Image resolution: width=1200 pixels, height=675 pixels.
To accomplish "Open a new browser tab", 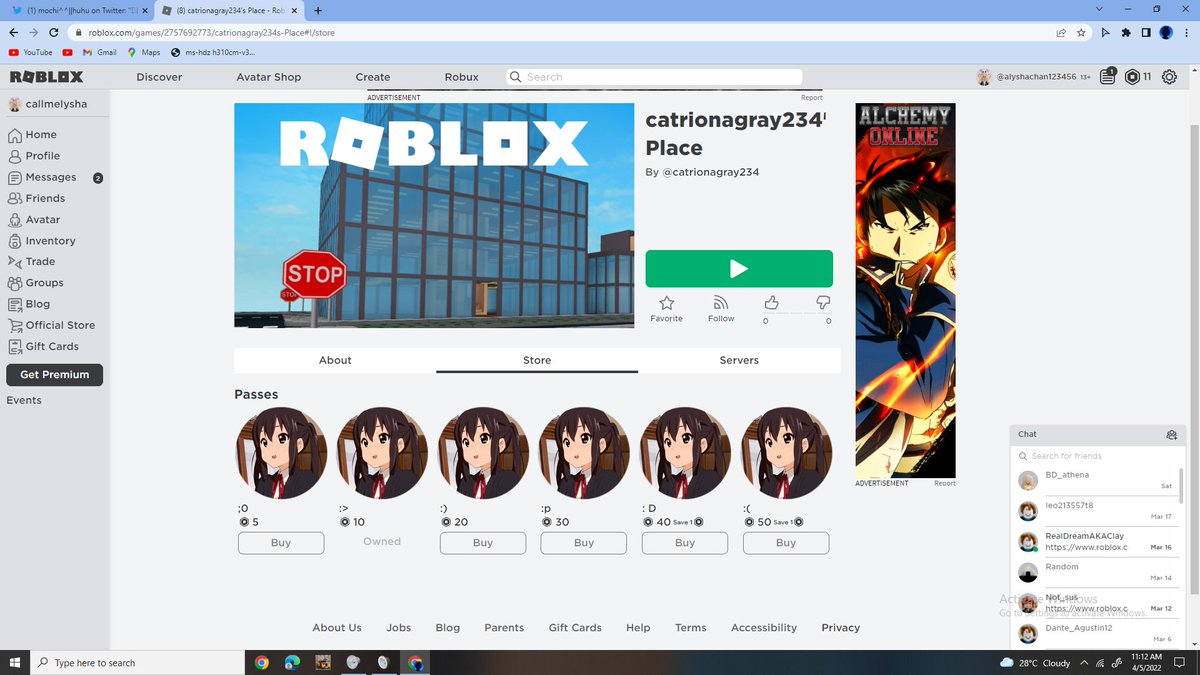I will 318,11.
